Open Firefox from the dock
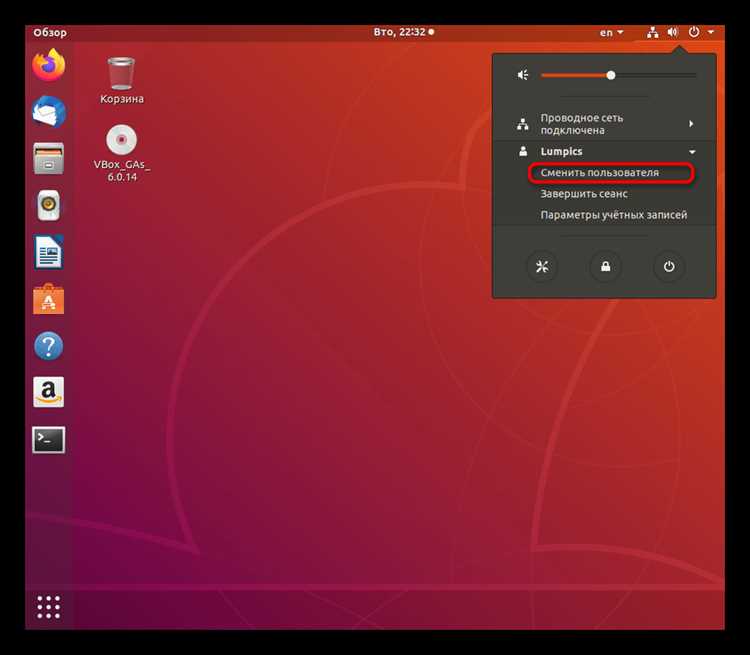 49,65
